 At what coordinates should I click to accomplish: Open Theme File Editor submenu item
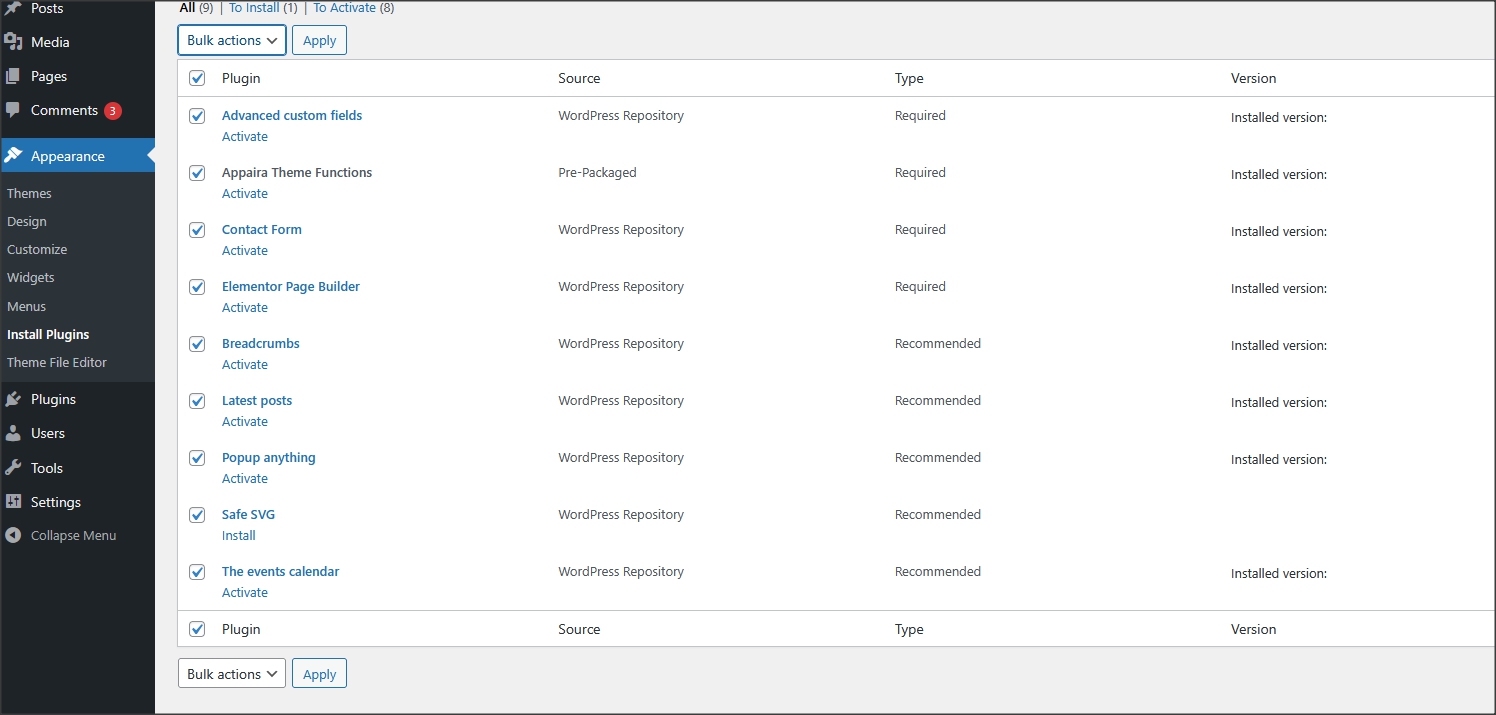click(x=57, y=362)
